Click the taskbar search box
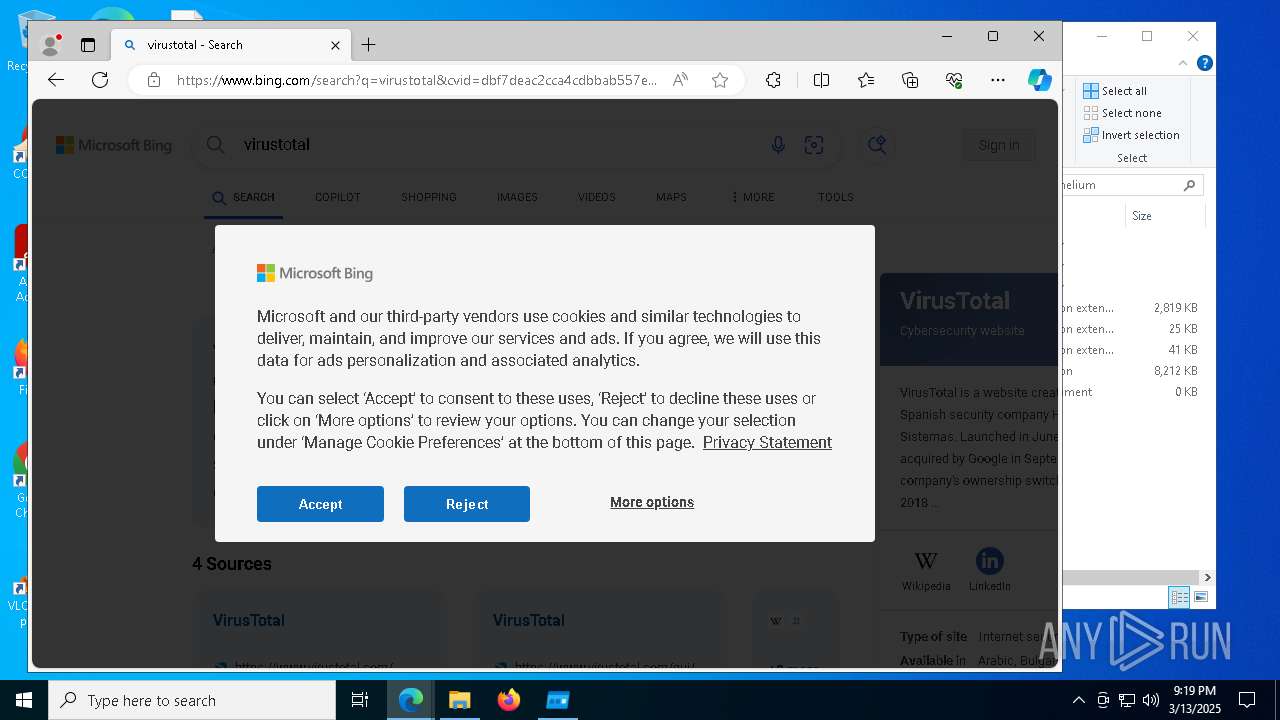1280x720 pixels. [x=192, y=700]
